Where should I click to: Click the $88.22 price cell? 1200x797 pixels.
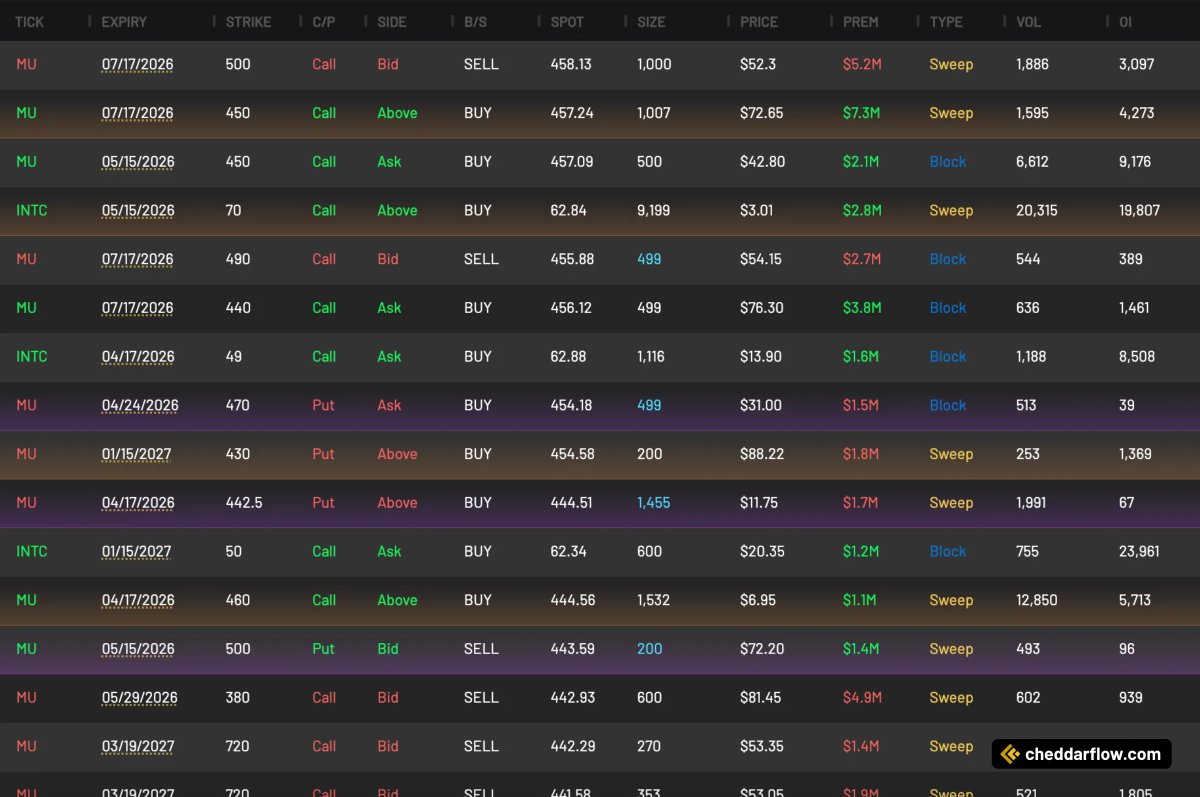[x=761, y=454]
